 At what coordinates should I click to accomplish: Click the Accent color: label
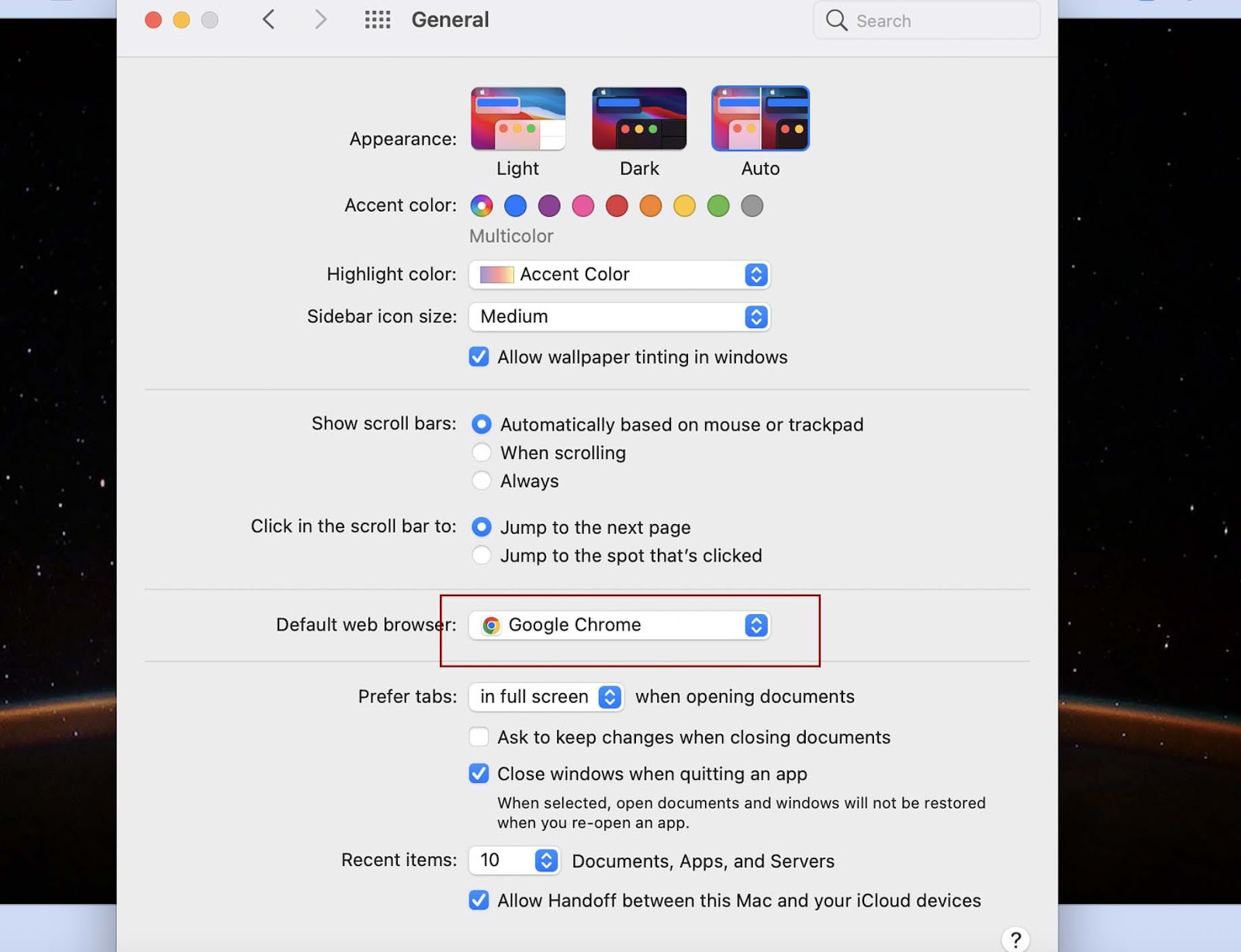(x=400, y=205)
